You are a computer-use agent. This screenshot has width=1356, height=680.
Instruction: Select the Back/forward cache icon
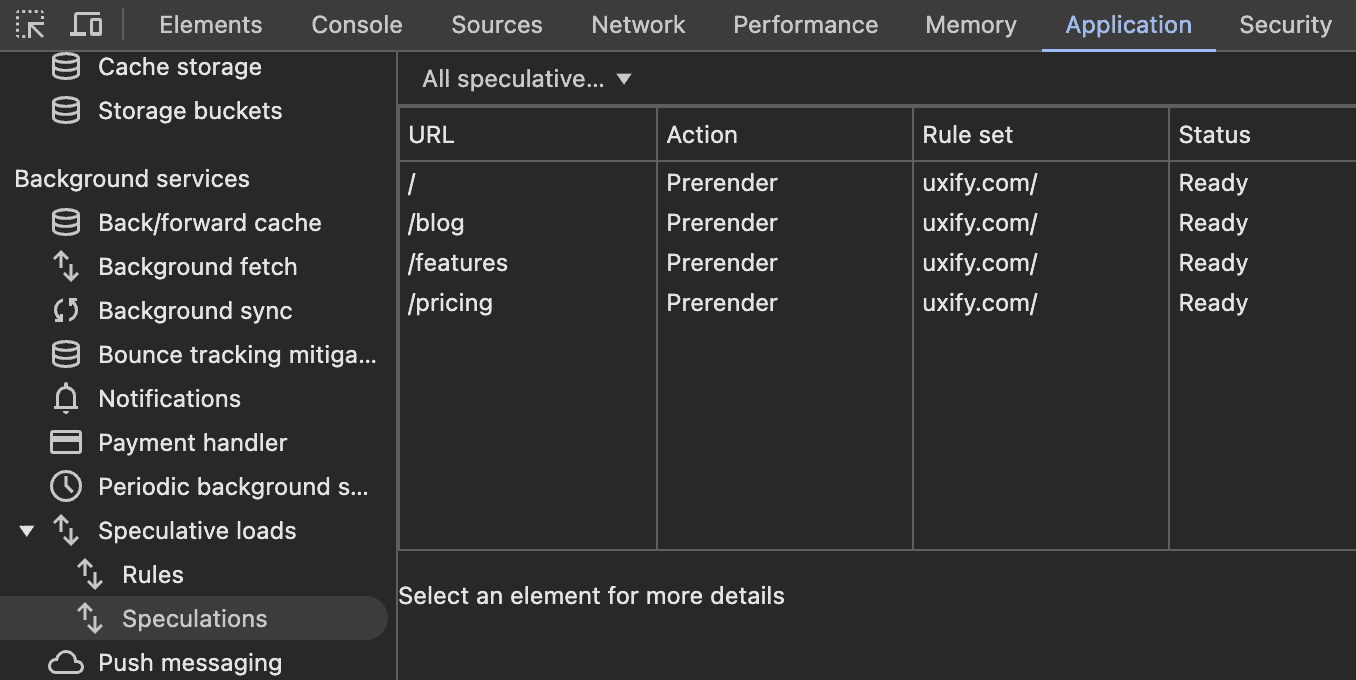click(65, 222)
